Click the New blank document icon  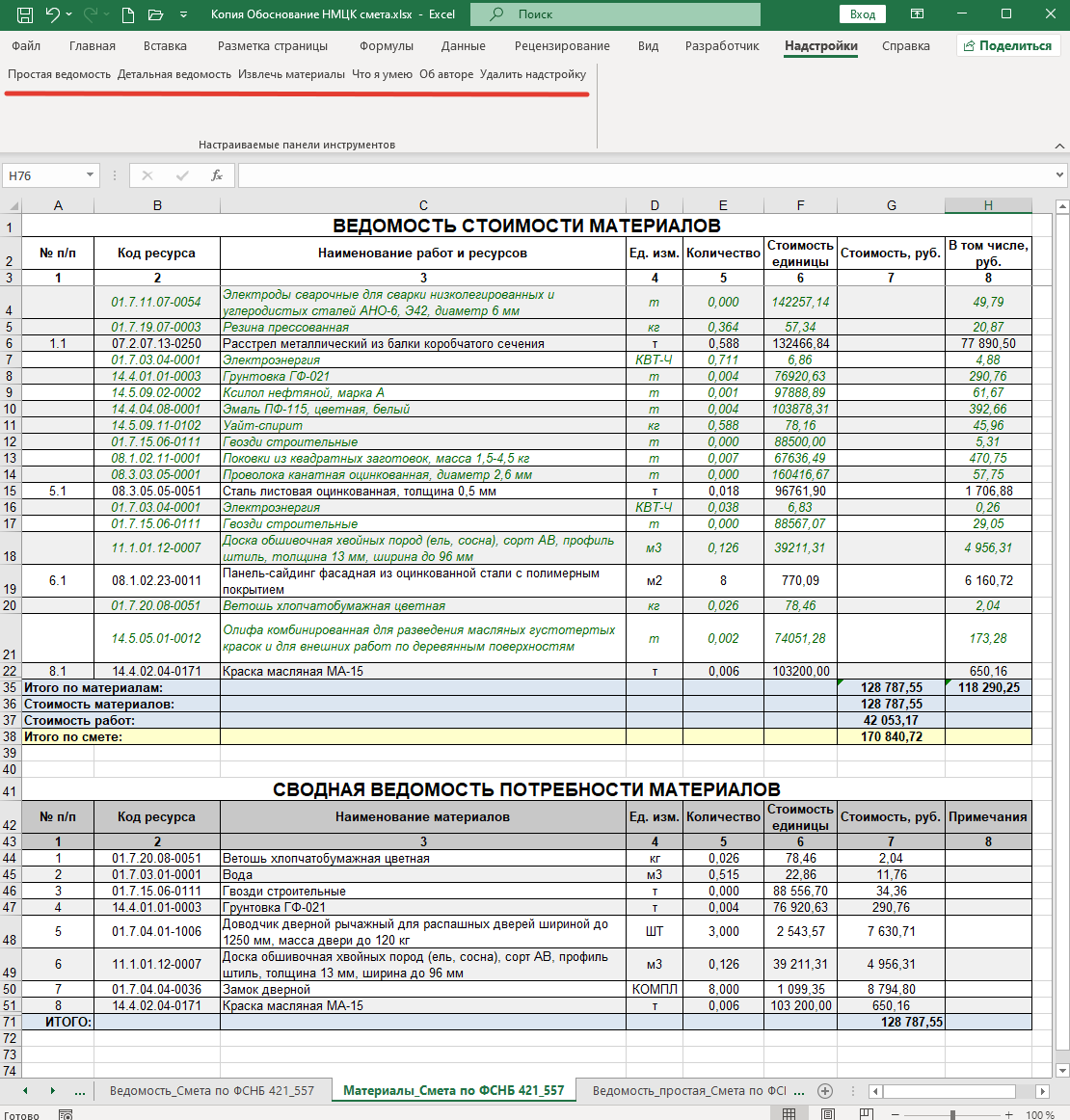128,14
